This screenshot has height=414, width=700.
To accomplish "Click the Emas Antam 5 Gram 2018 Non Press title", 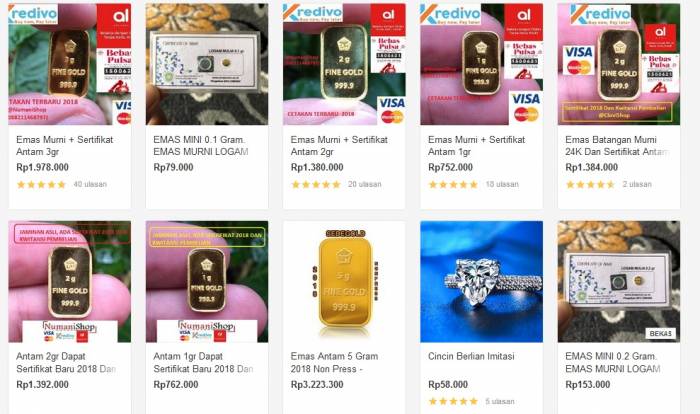I will click(334, 363).
